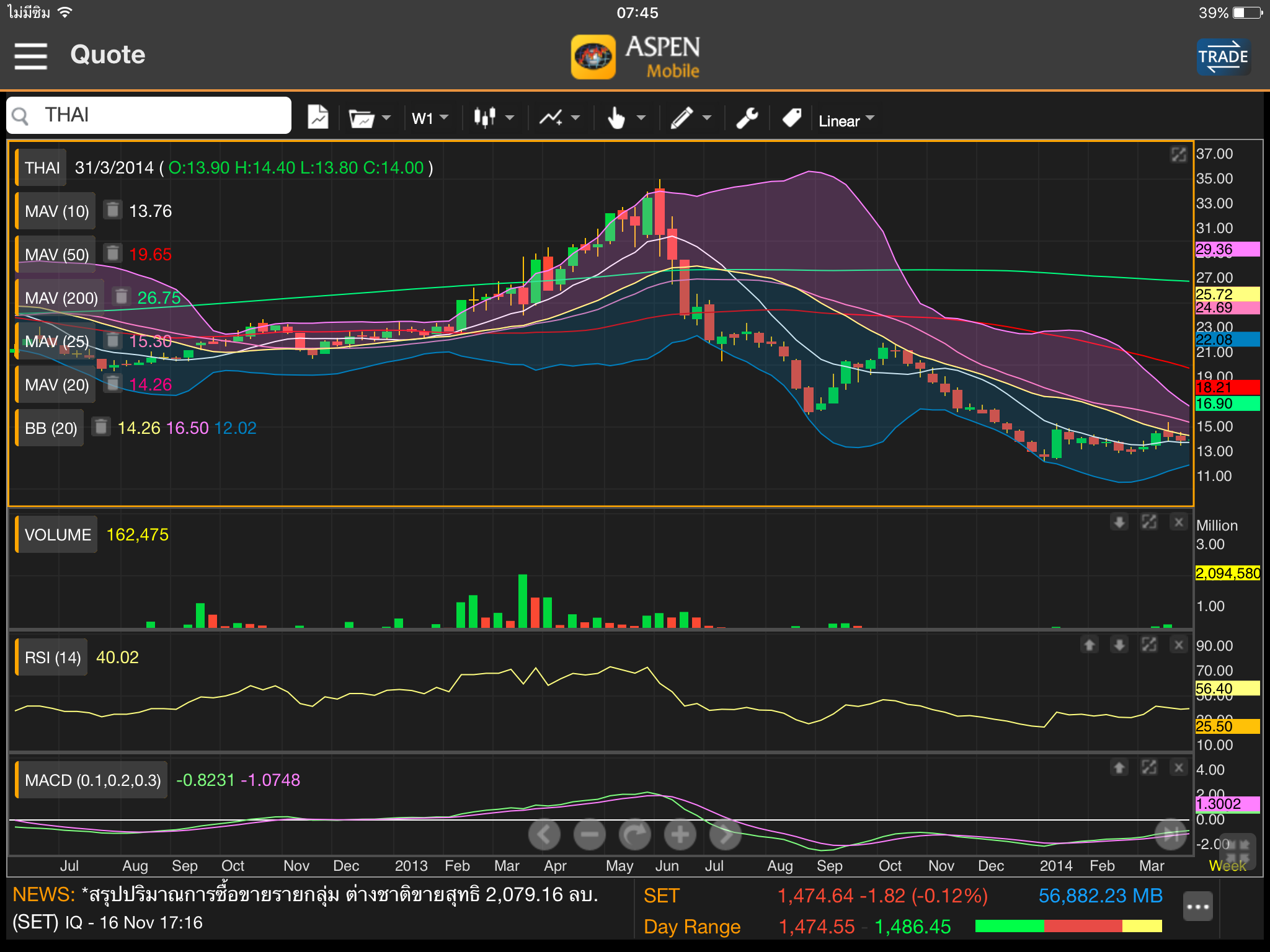Click the 29.36 upper band price tag
This screenshot has height=952, width=1270.
click(x=1227, y=249)
